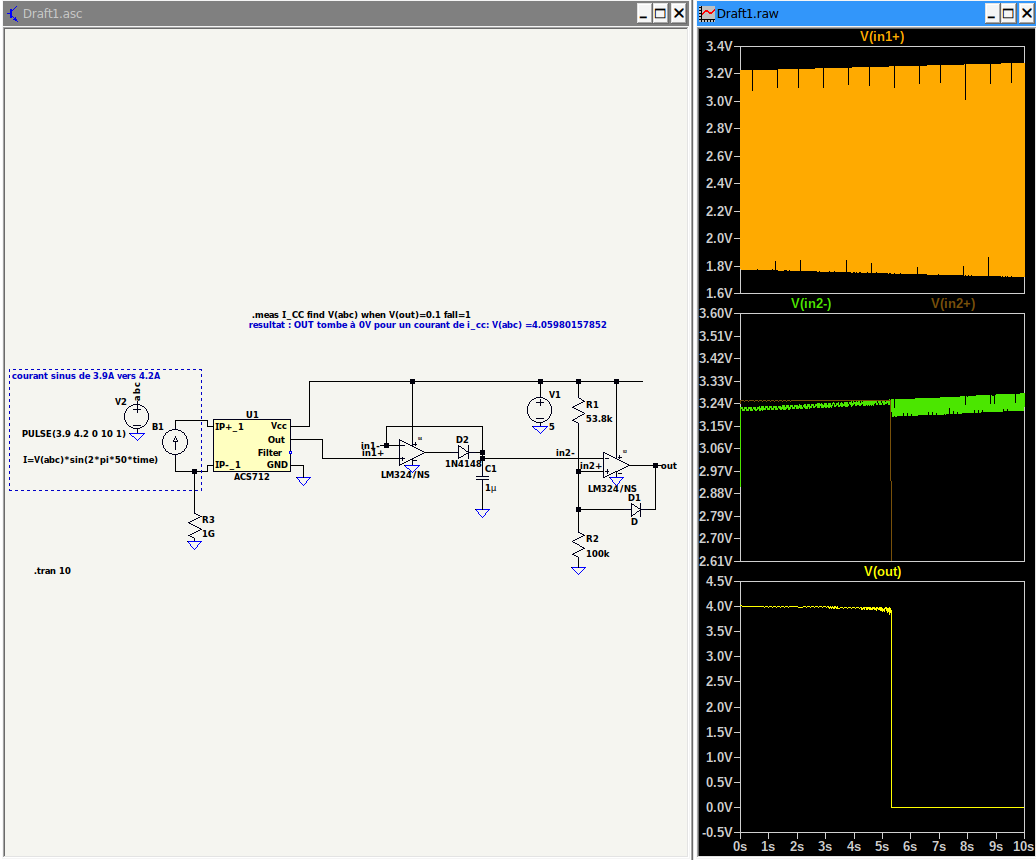Click the D2 1N4148 diode symbol
1036x860 pixels.
tap(463, 451)
